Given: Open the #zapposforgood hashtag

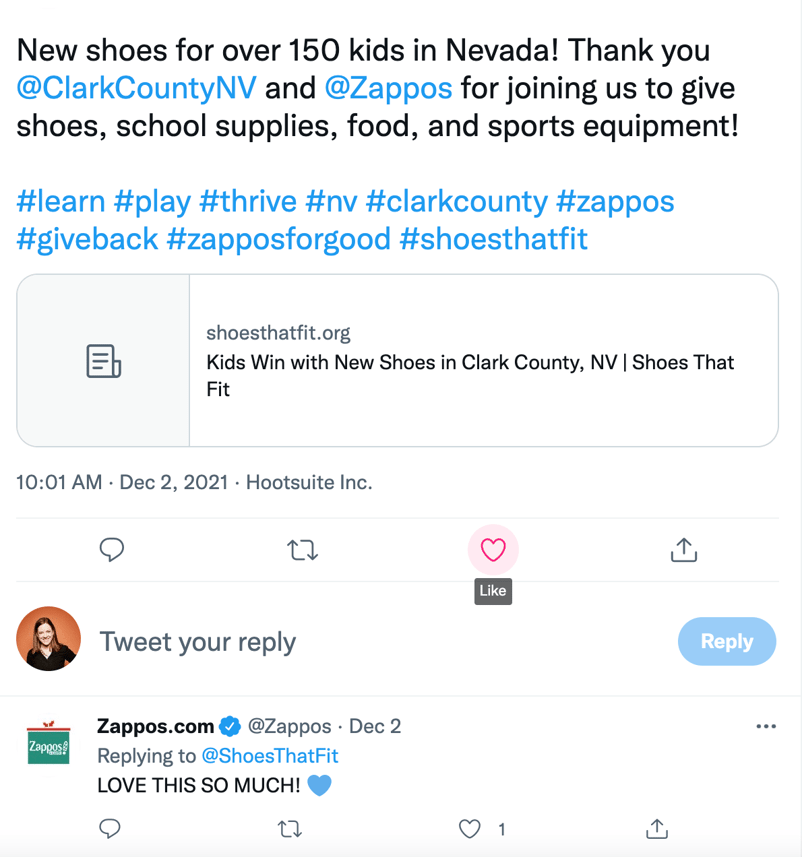Looking at the screenshot, I should point(279,239).
